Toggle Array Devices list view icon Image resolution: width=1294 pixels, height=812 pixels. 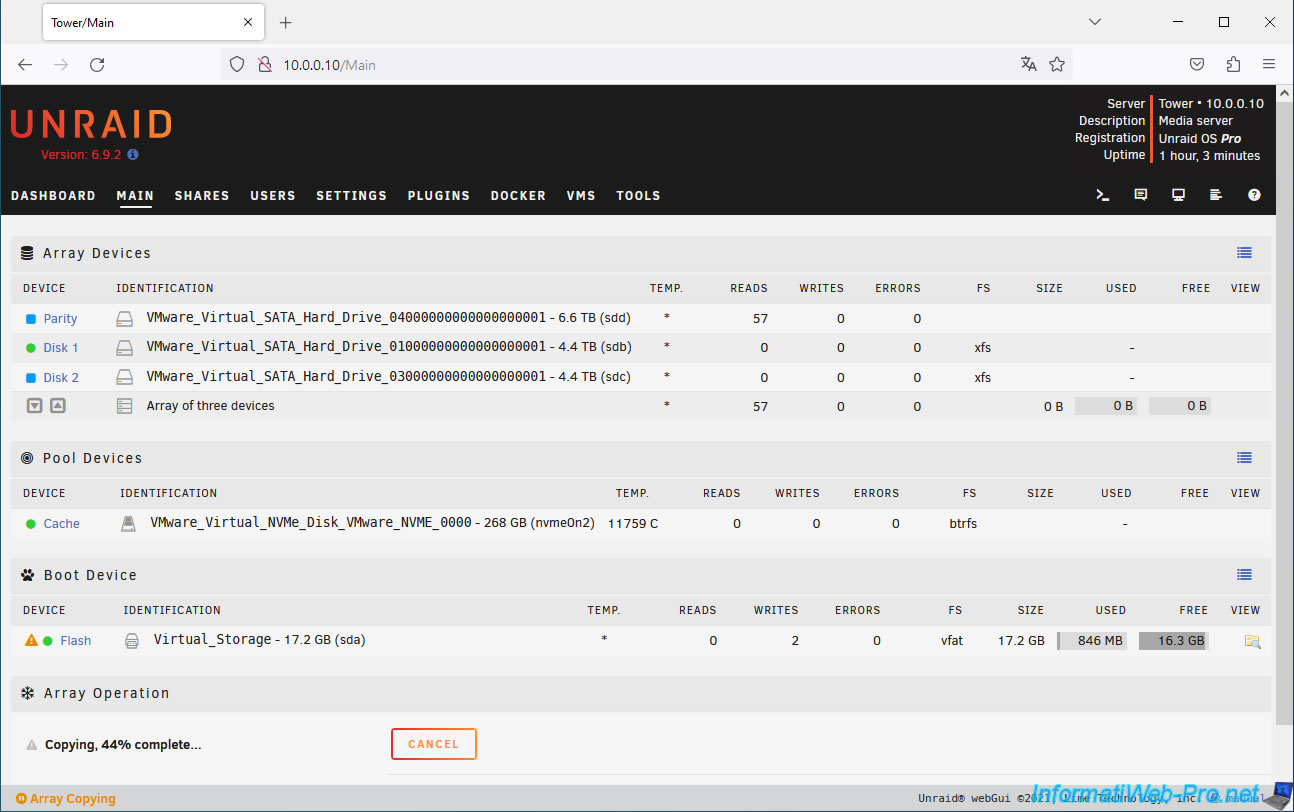click(x=1244, y=253)
